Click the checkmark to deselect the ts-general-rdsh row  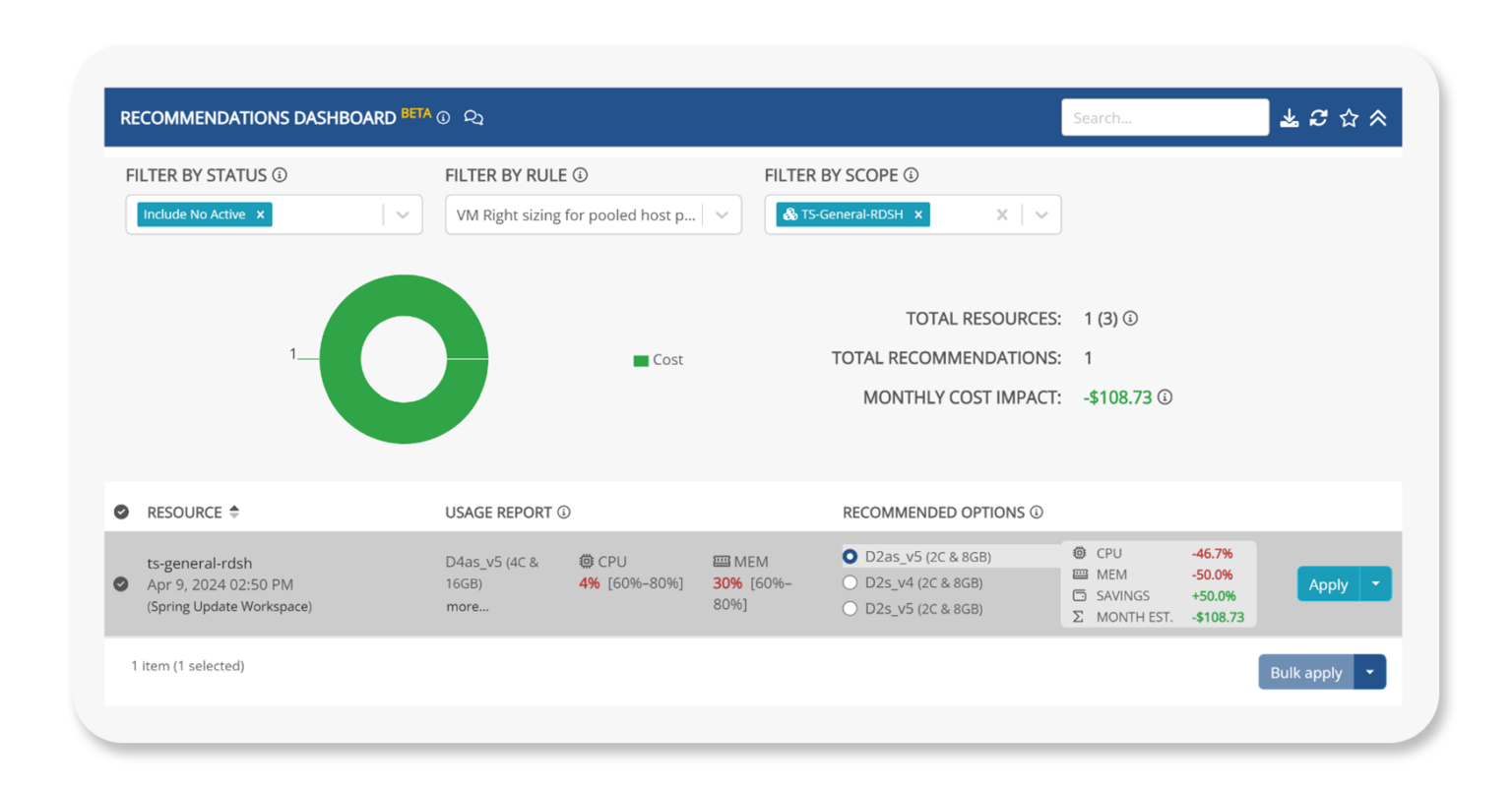(x=121, y=583)
